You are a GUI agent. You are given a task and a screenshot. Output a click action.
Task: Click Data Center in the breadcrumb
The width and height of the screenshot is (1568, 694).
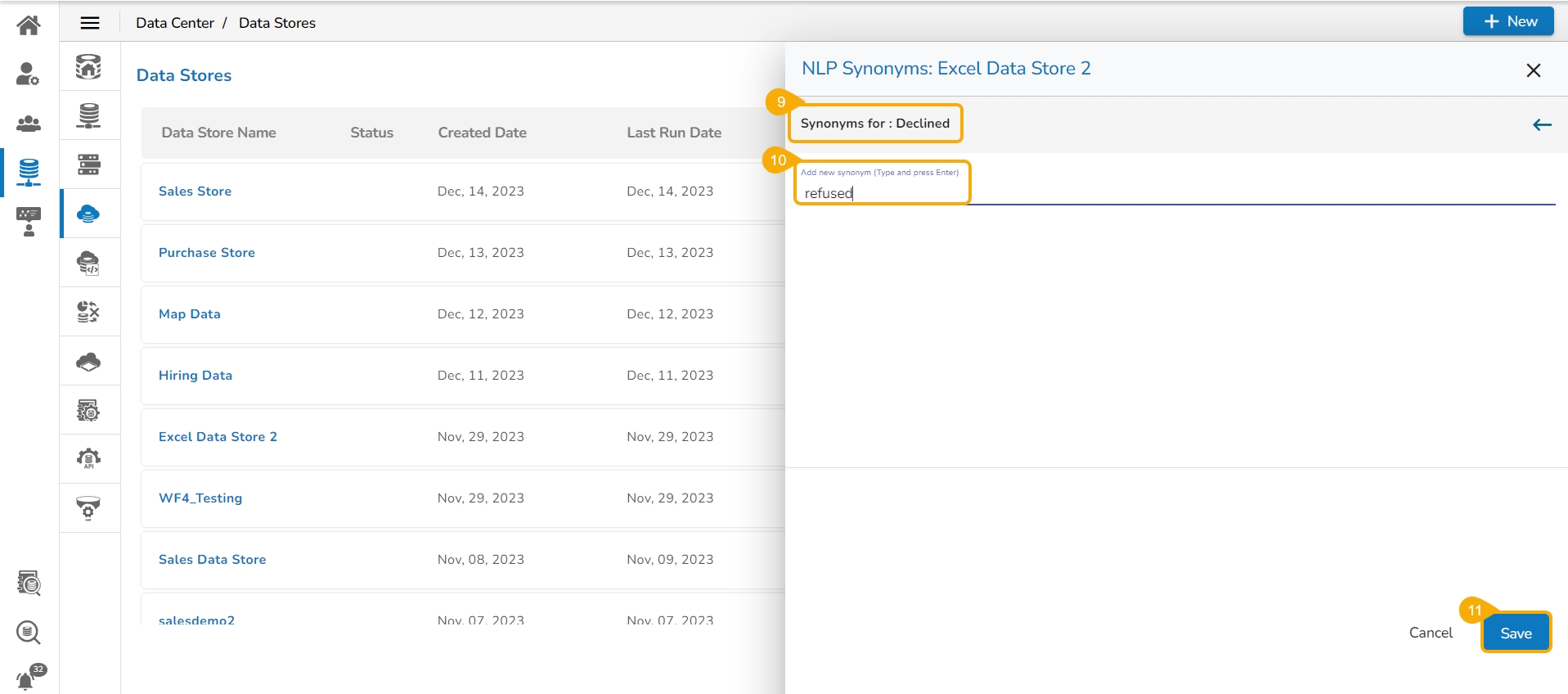tap(175, 23)
